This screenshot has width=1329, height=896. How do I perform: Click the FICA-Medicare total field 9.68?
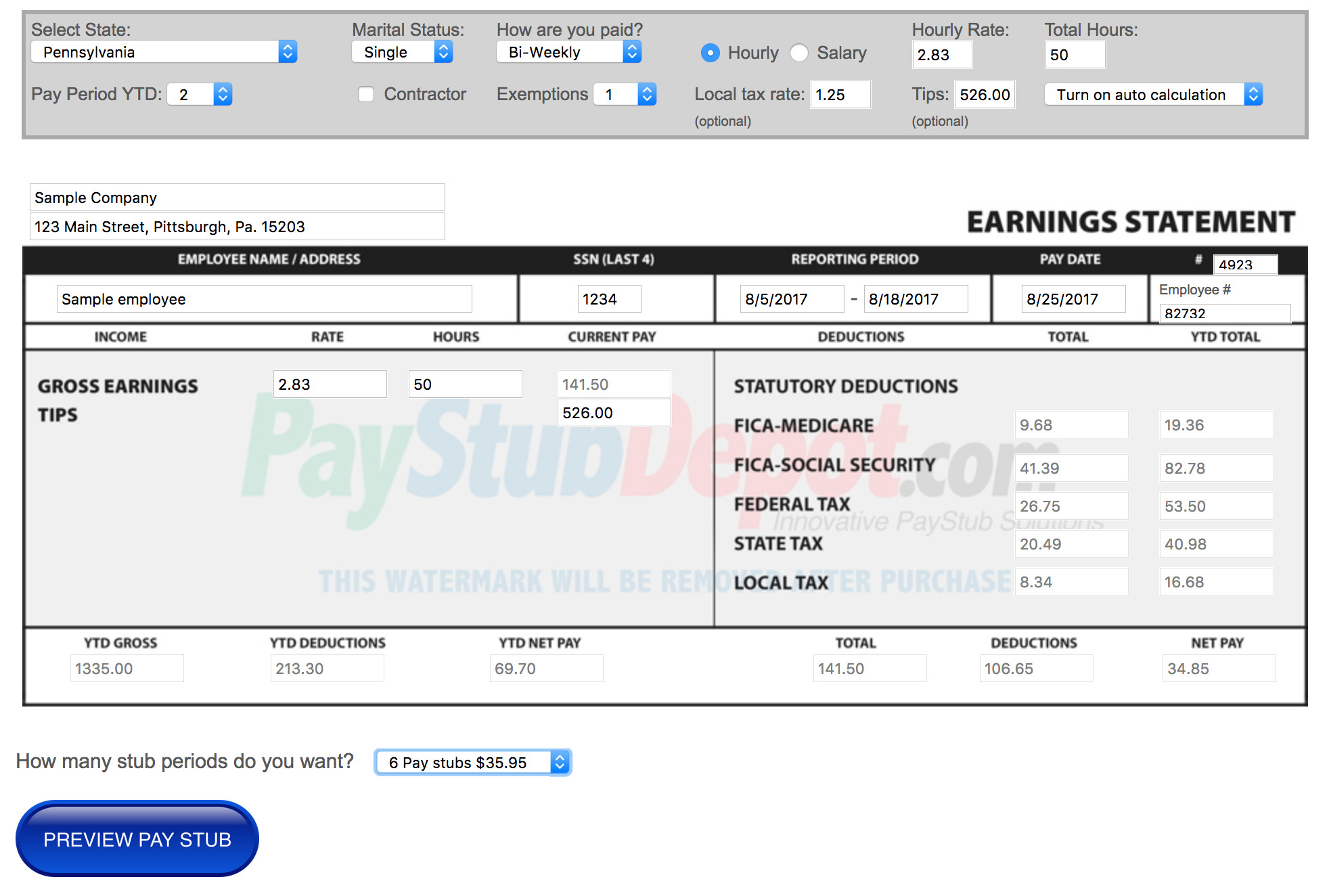pos(1071,425)
